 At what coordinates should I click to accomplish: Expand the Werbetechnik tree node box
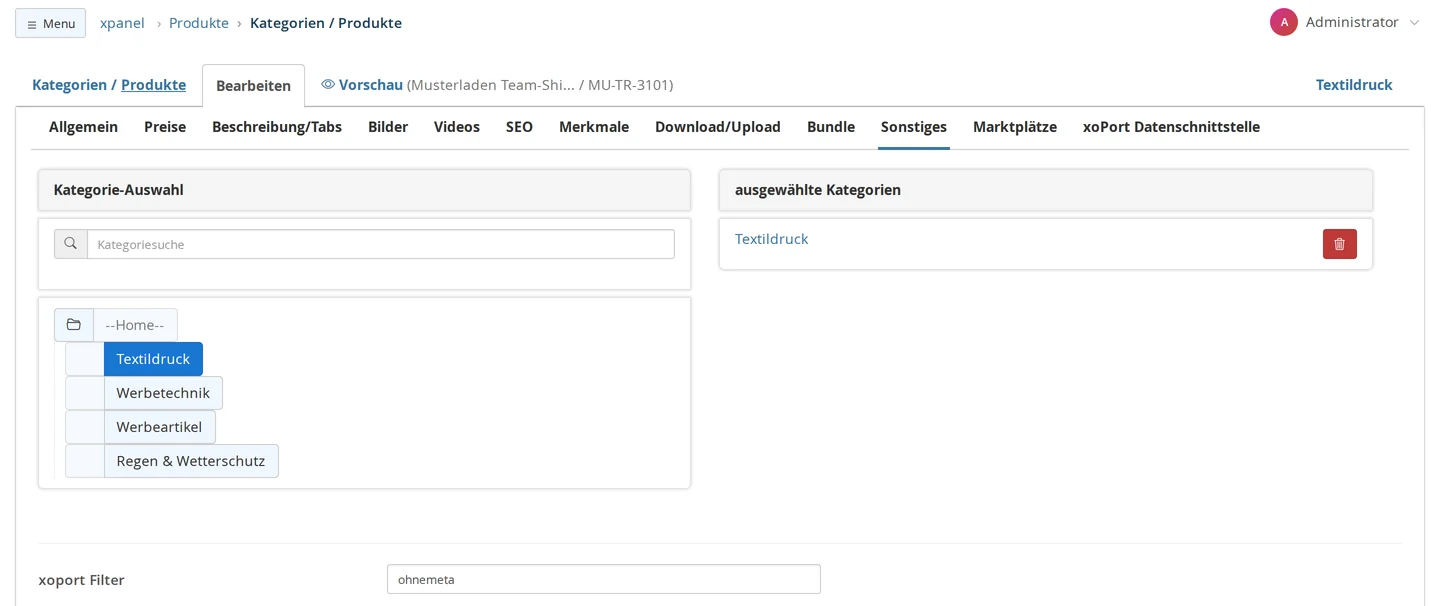pyautogui.click(x=85, y=393)
